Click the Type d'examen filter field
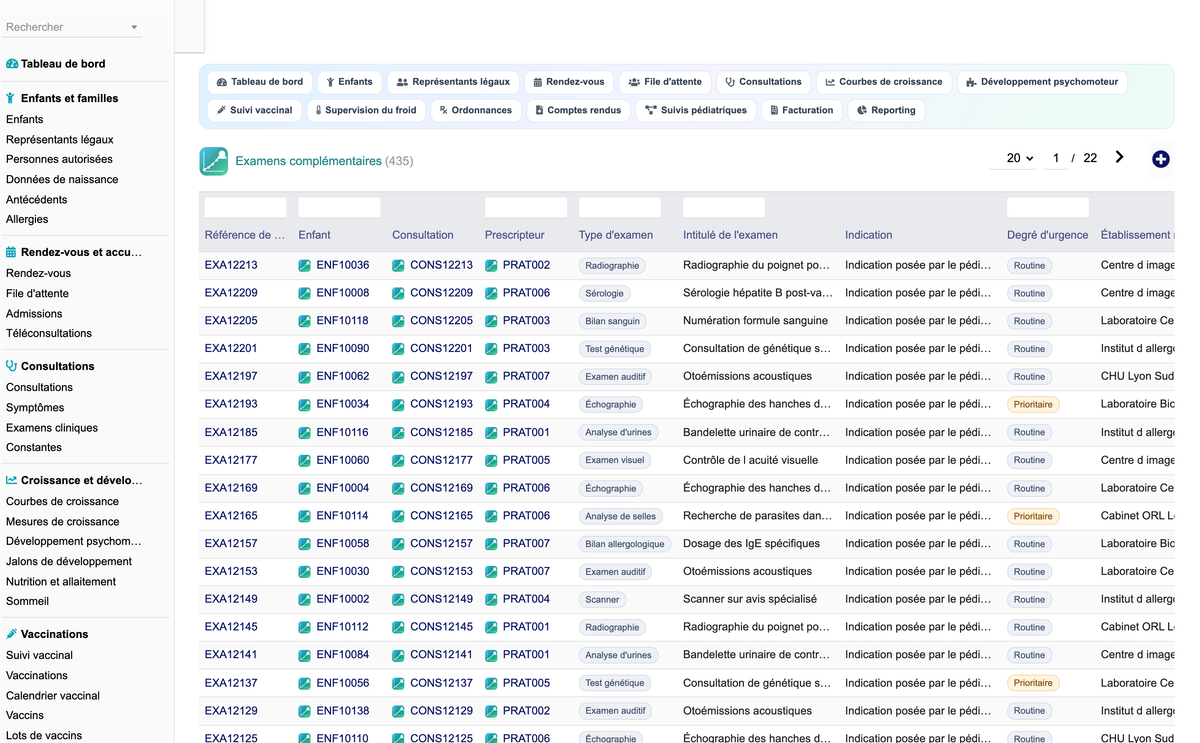The width and height of the screenshot is (1200, 743). (x=620, y=207)
